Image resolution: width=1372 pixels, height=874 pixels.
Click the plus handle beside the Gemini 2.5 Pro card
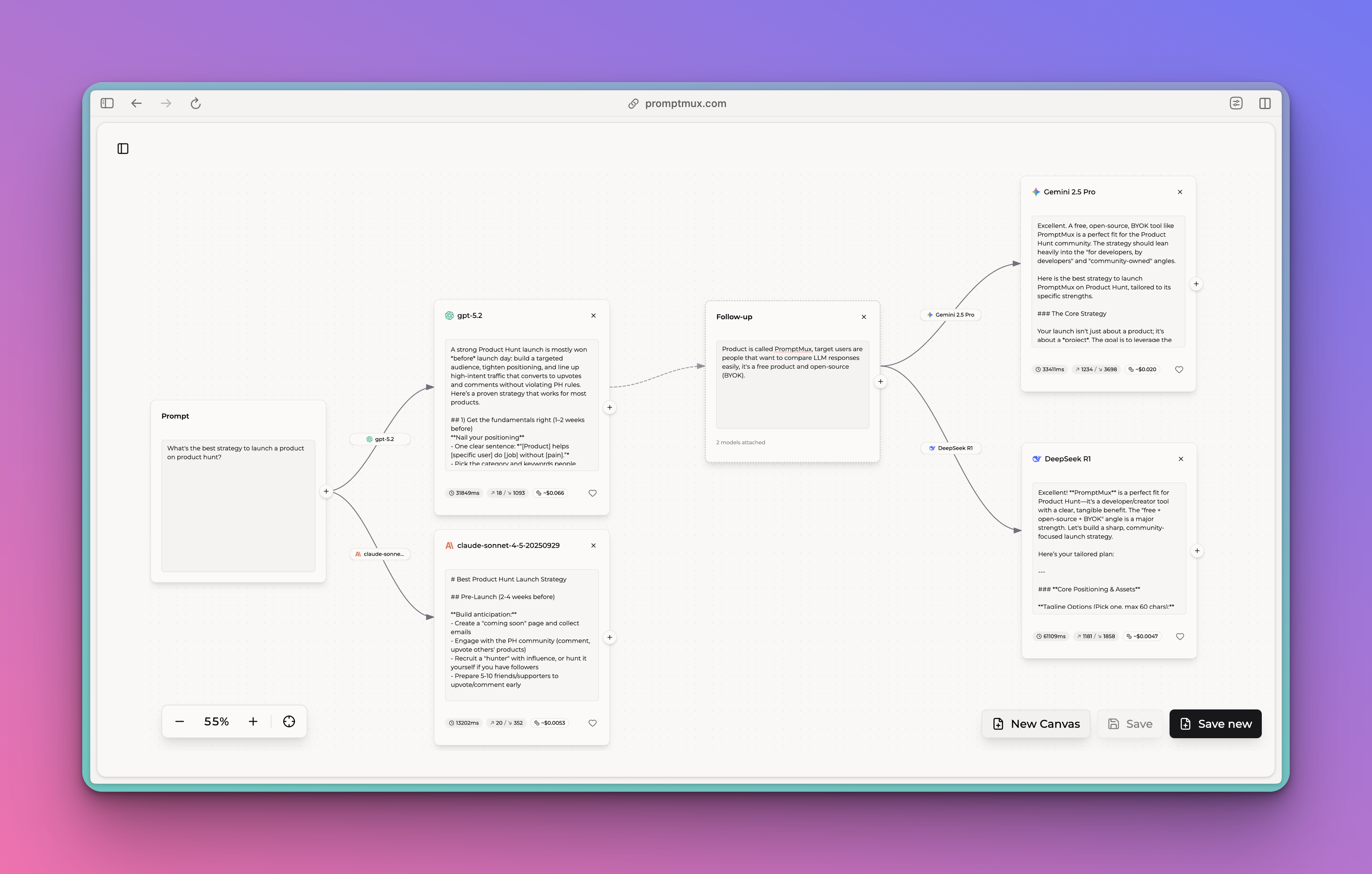(x=1197, y=283)
